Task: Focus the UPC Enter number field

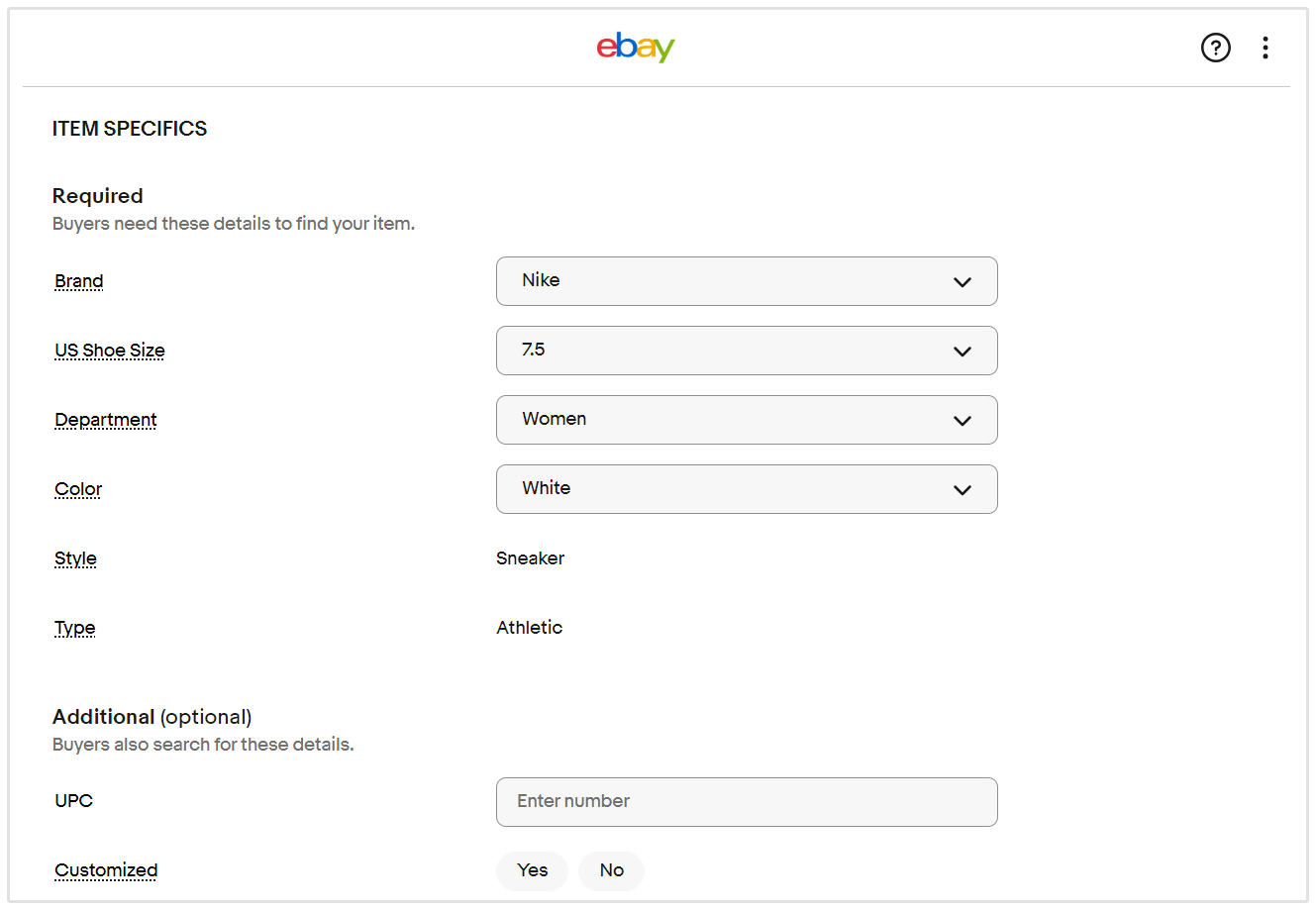Action: click(x=747, y=801)
